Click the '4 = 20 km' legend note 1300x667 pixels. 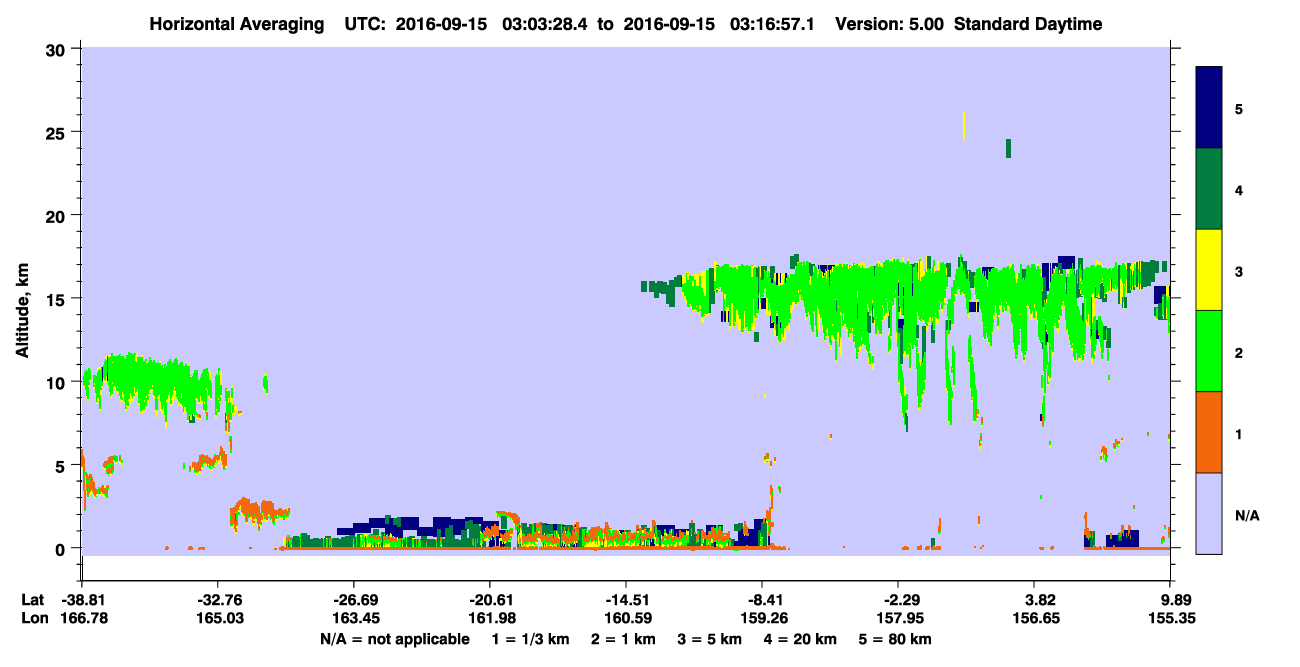801,639
